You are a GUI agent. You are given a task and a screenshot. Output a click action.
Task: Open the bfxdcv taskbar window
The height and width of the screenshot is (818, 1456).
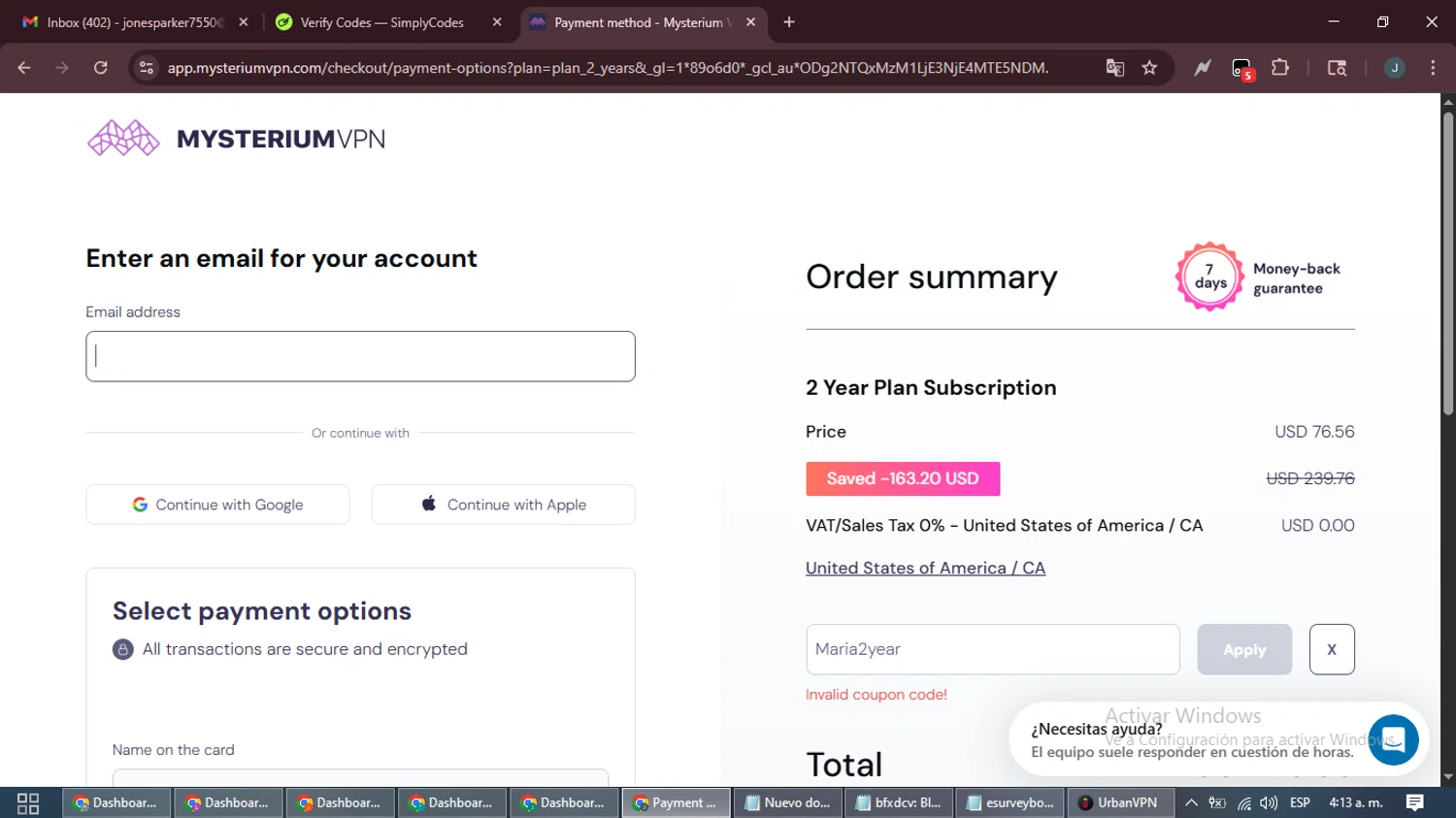pyautogui.click(x=898, y=803)
